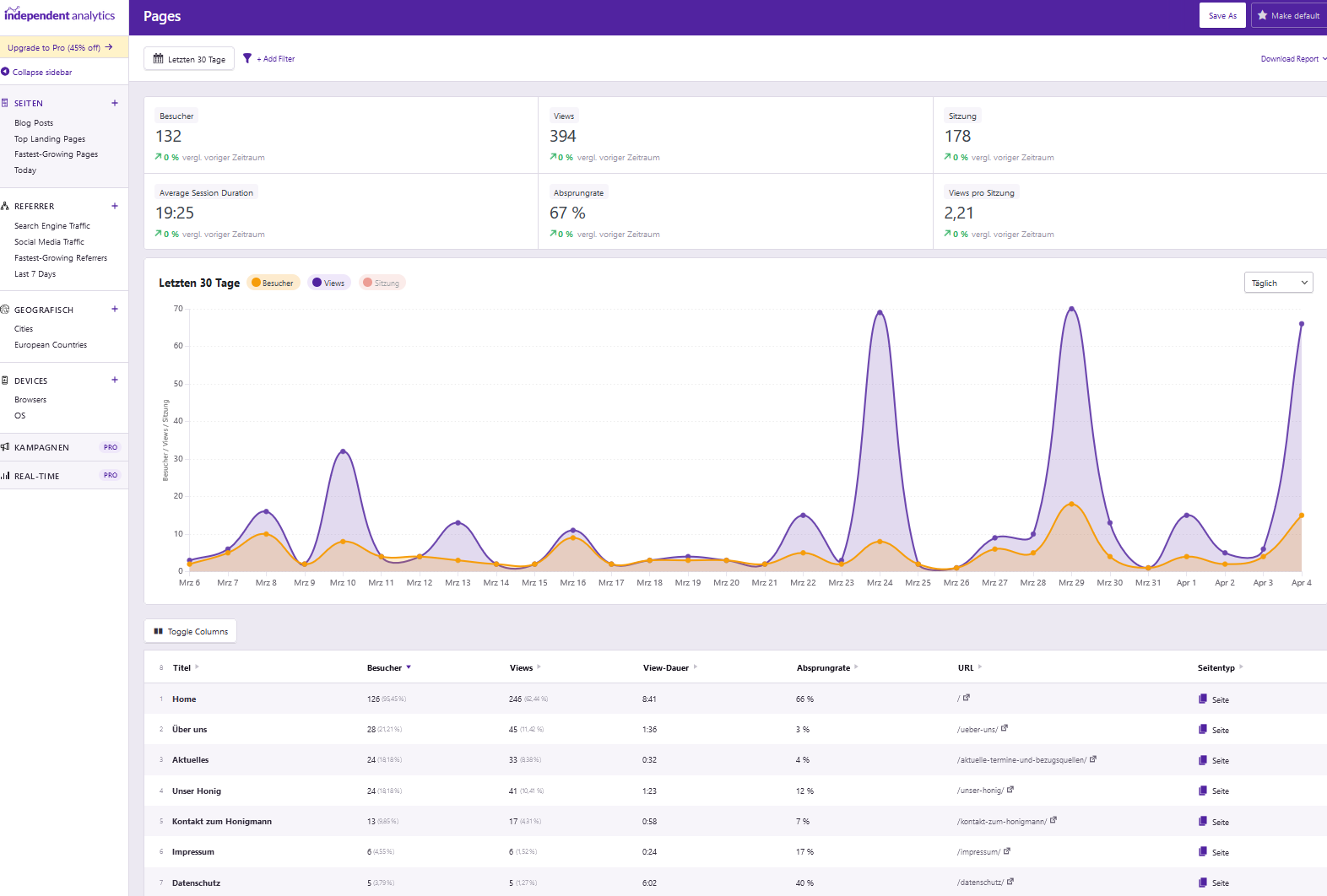The image size is (1327, 896).
Task: Sort table by Seitentyp column
Action: tap(1221, 667)
